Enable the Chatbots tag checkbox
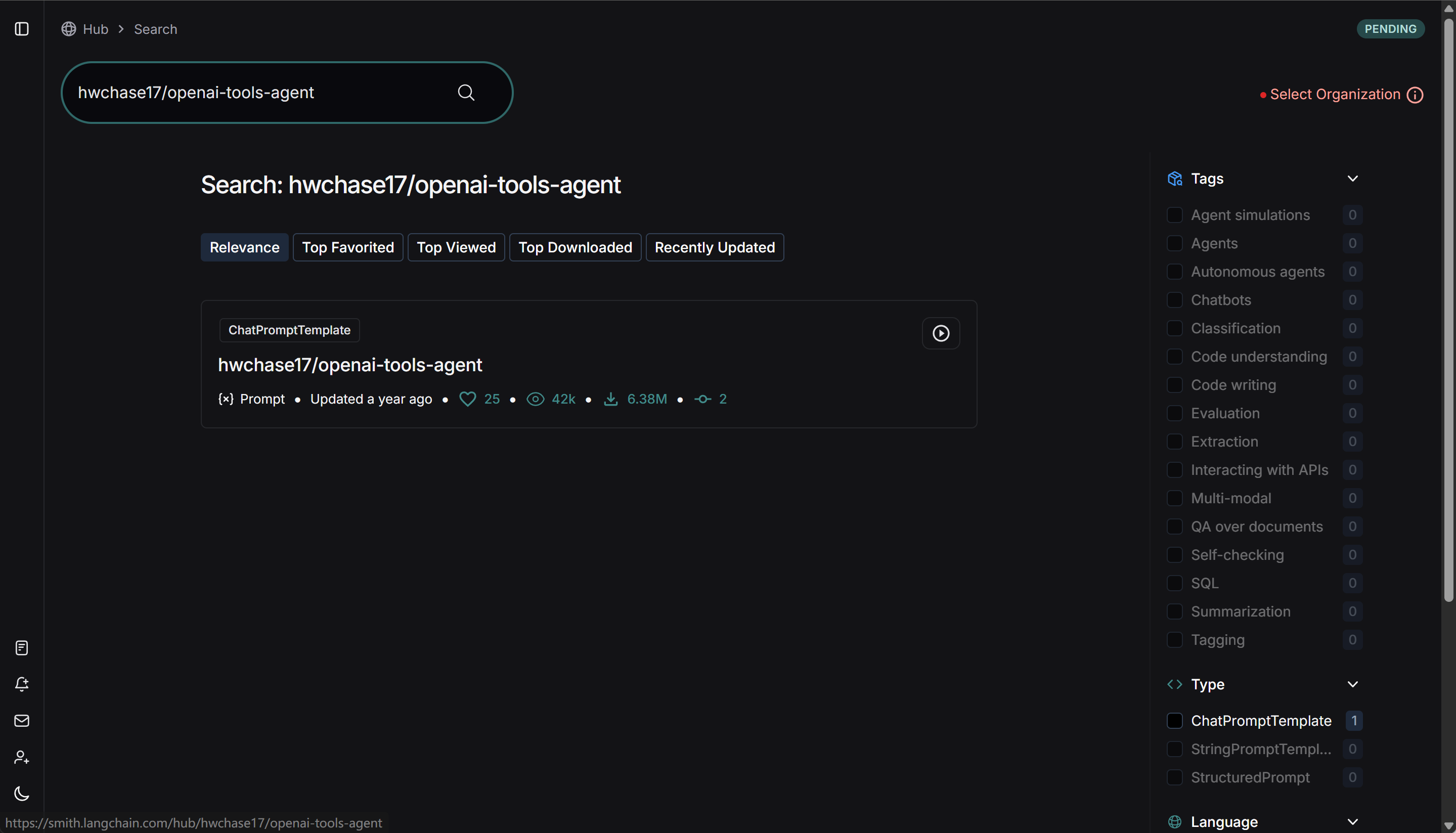The height and width of the screenshot is (833, 1456). pos(1175,300)
